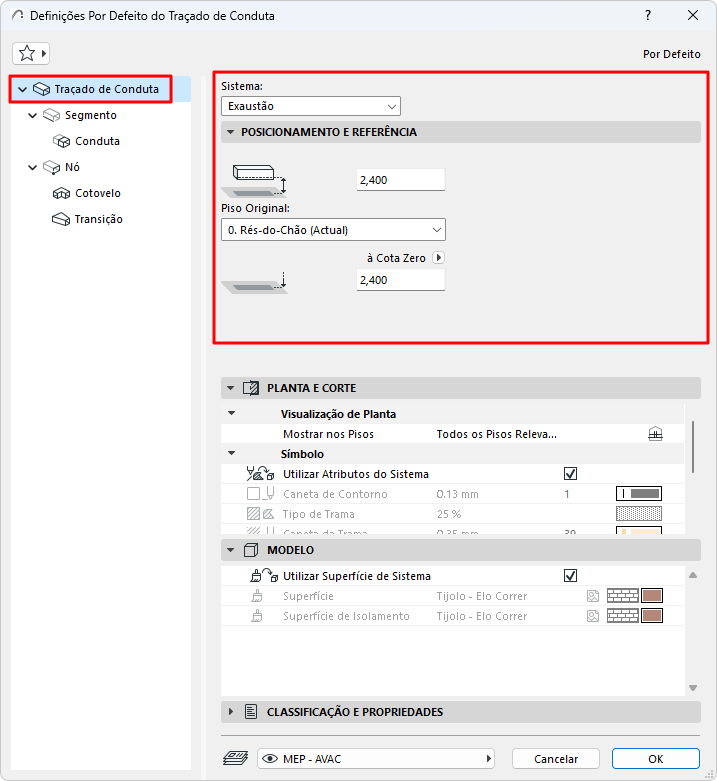
Task: Click the Superfície brick hatch preview
Action: (x=622, y=596)
